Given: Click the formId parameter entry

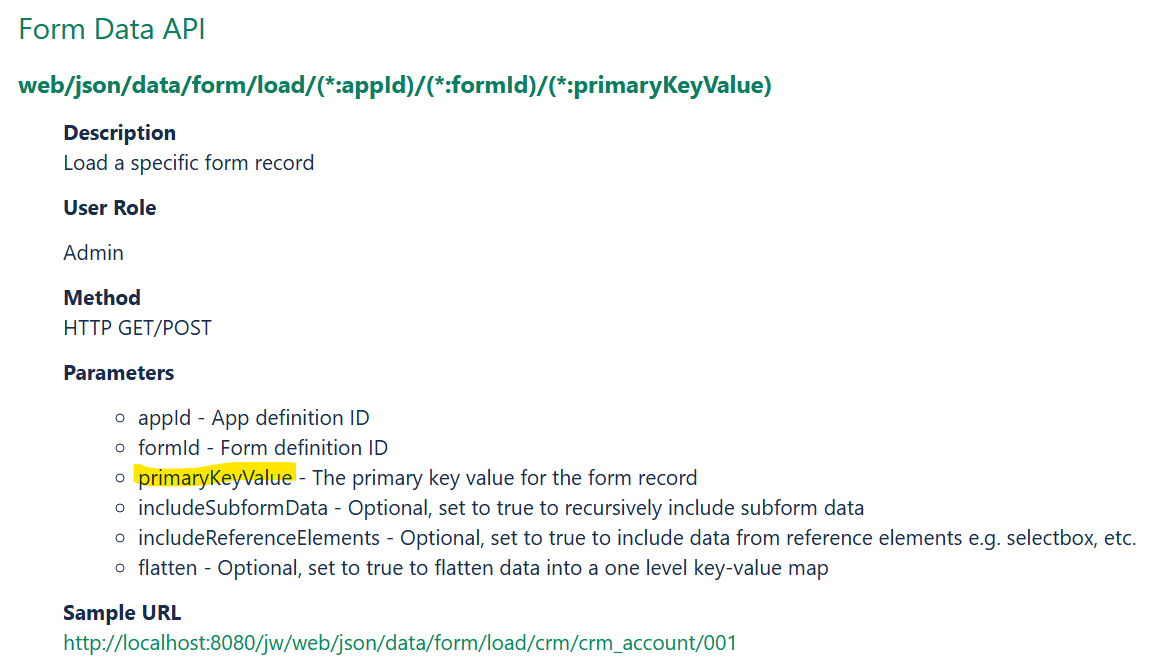Looking at the screenshot, I should 263,448.
